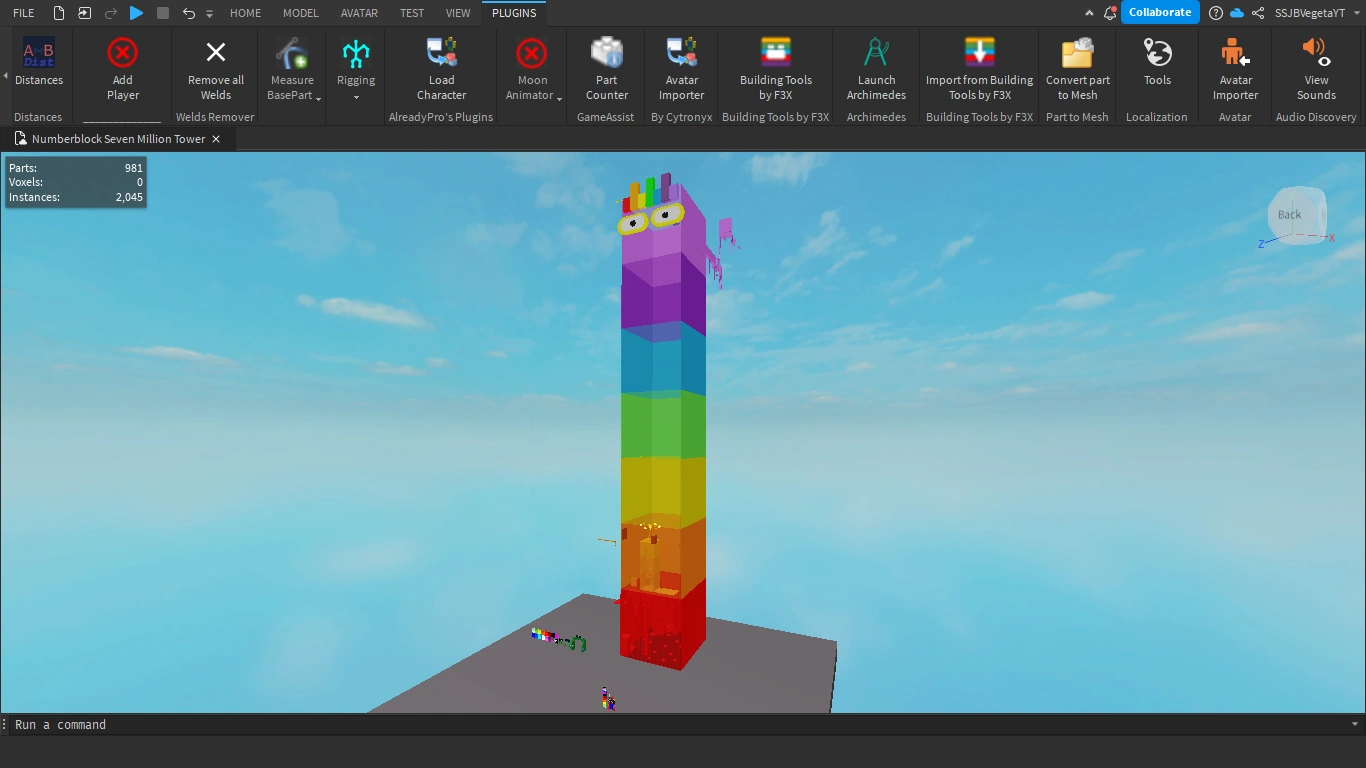Open the SSJBVegetaYT account menu
This screenshot has height=768, width=1366.
[1310, 13]
